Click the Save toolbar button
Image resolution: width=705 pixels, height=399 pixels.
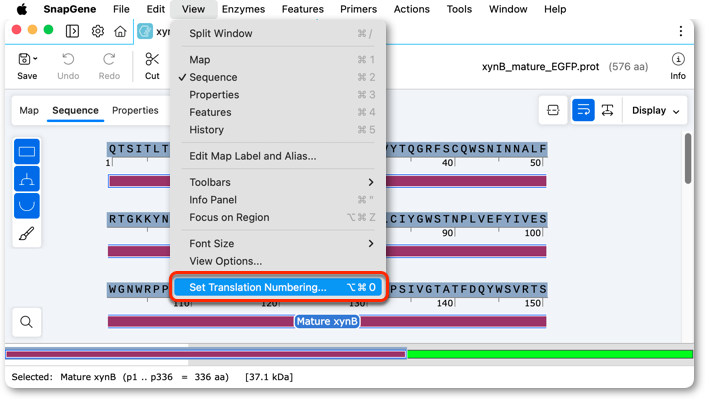click(x=27, y=67)
